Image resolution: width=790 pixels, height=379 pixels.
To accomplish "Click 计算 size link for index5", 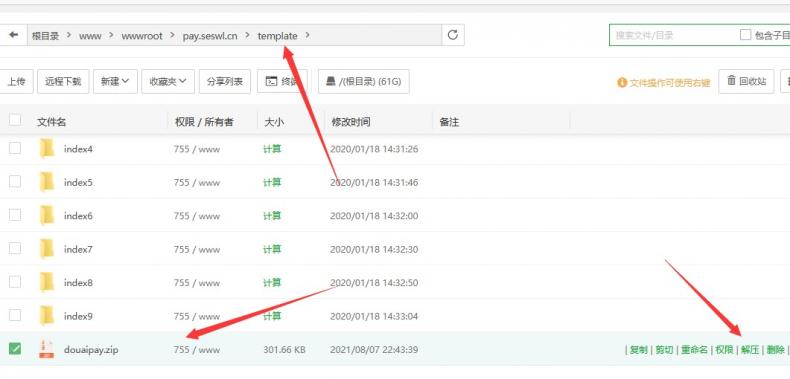I will click(272, 182).
